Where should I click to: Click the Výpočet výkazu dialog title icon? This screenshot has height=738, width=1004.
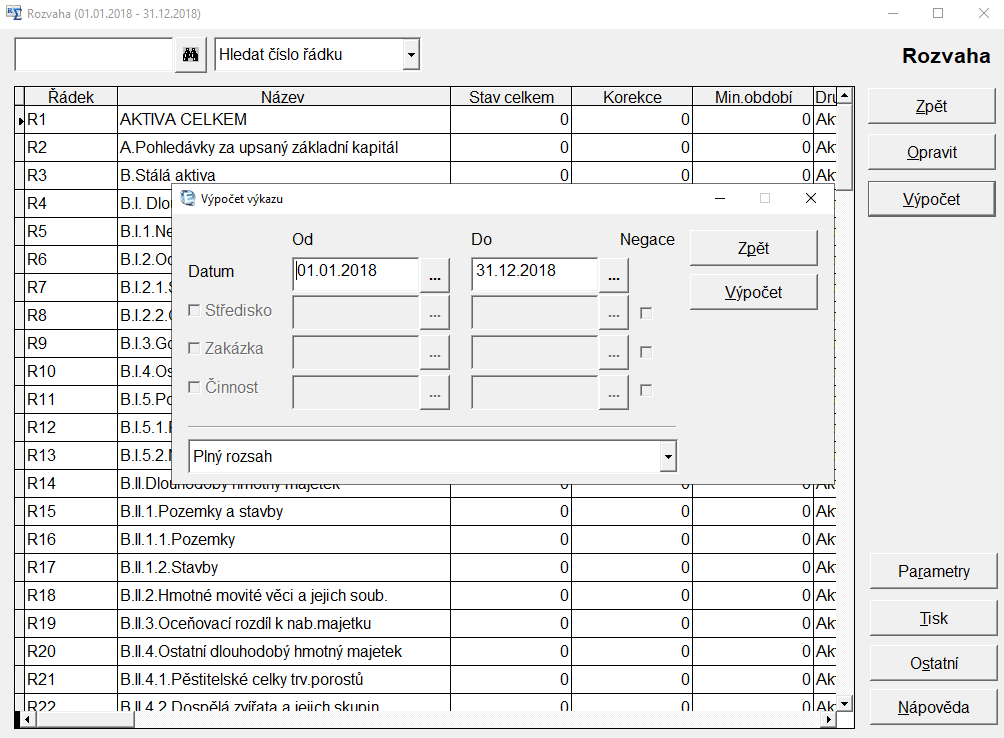187,198
